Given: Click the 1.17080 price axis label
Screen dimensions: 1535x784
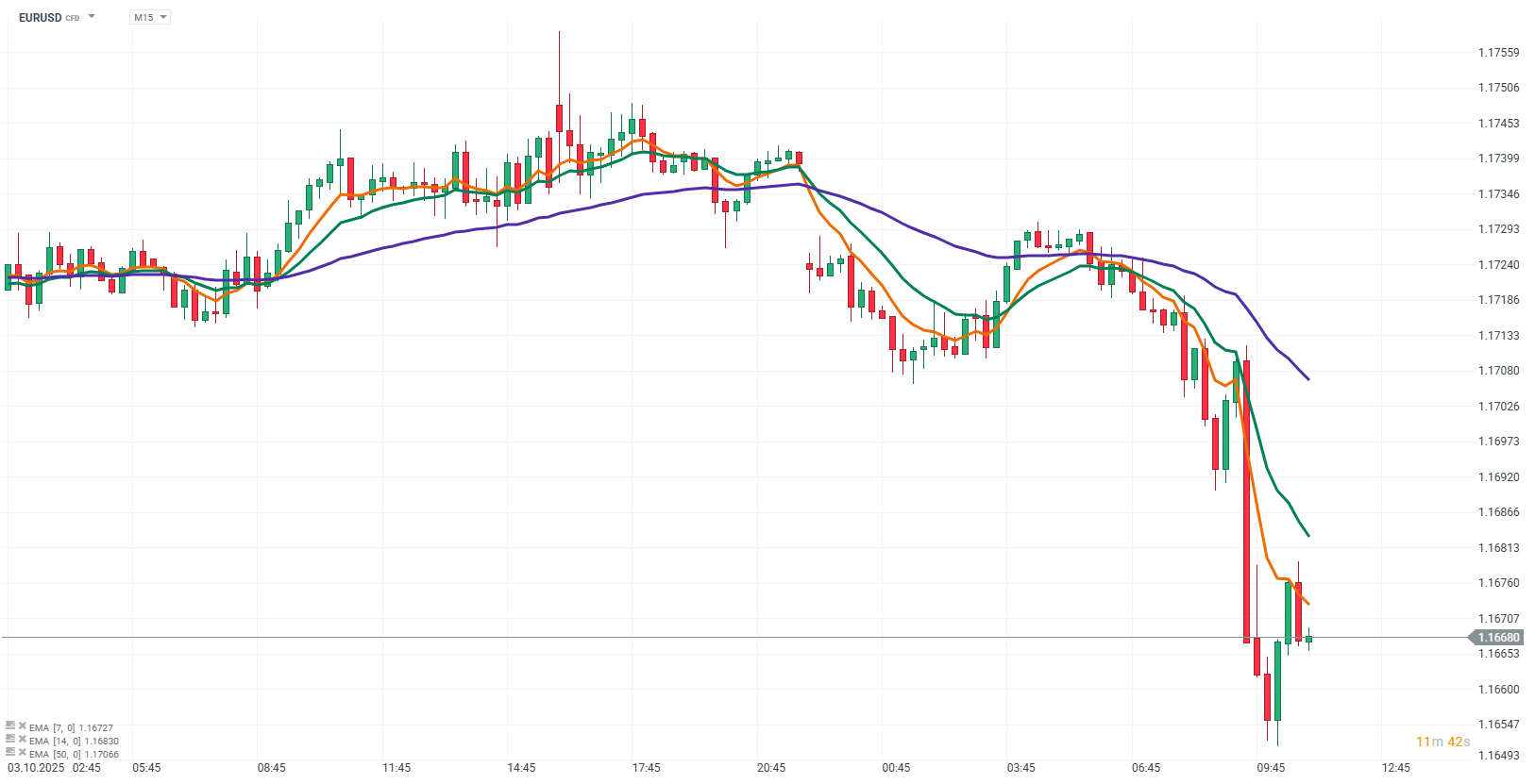Looking at the screenshot, I should [x=1498, y=371].
